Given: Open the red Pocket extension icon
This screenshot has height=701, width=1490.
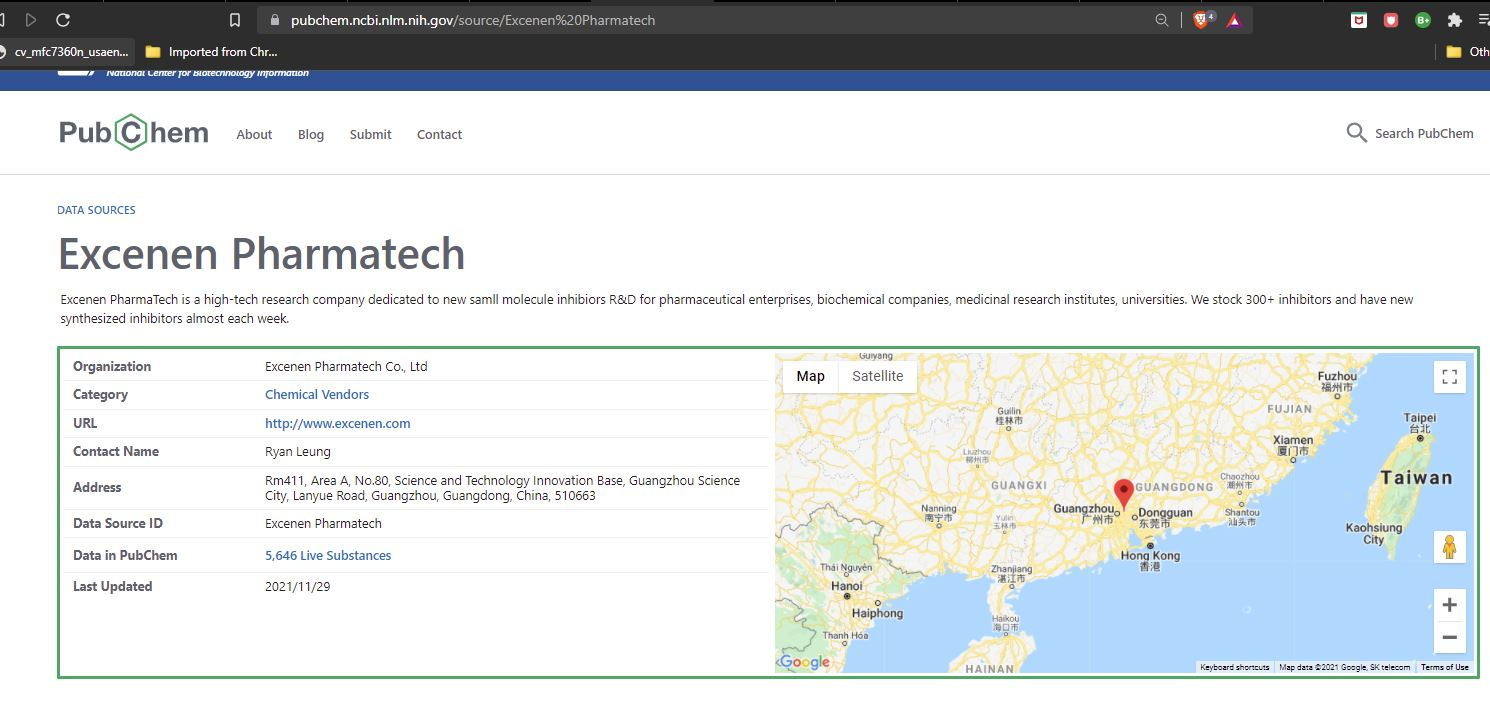Looking at the screenshot, I should pos(1391,20).
